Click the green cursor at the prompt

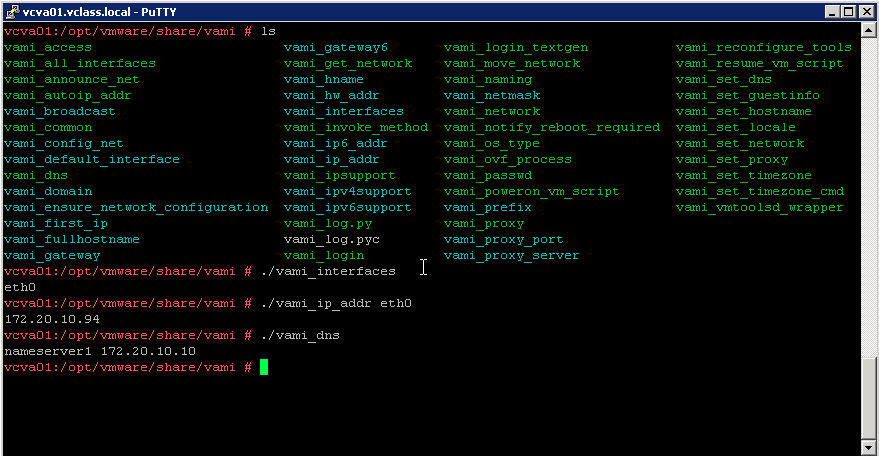pyautogui.click(x=264, y=367)
